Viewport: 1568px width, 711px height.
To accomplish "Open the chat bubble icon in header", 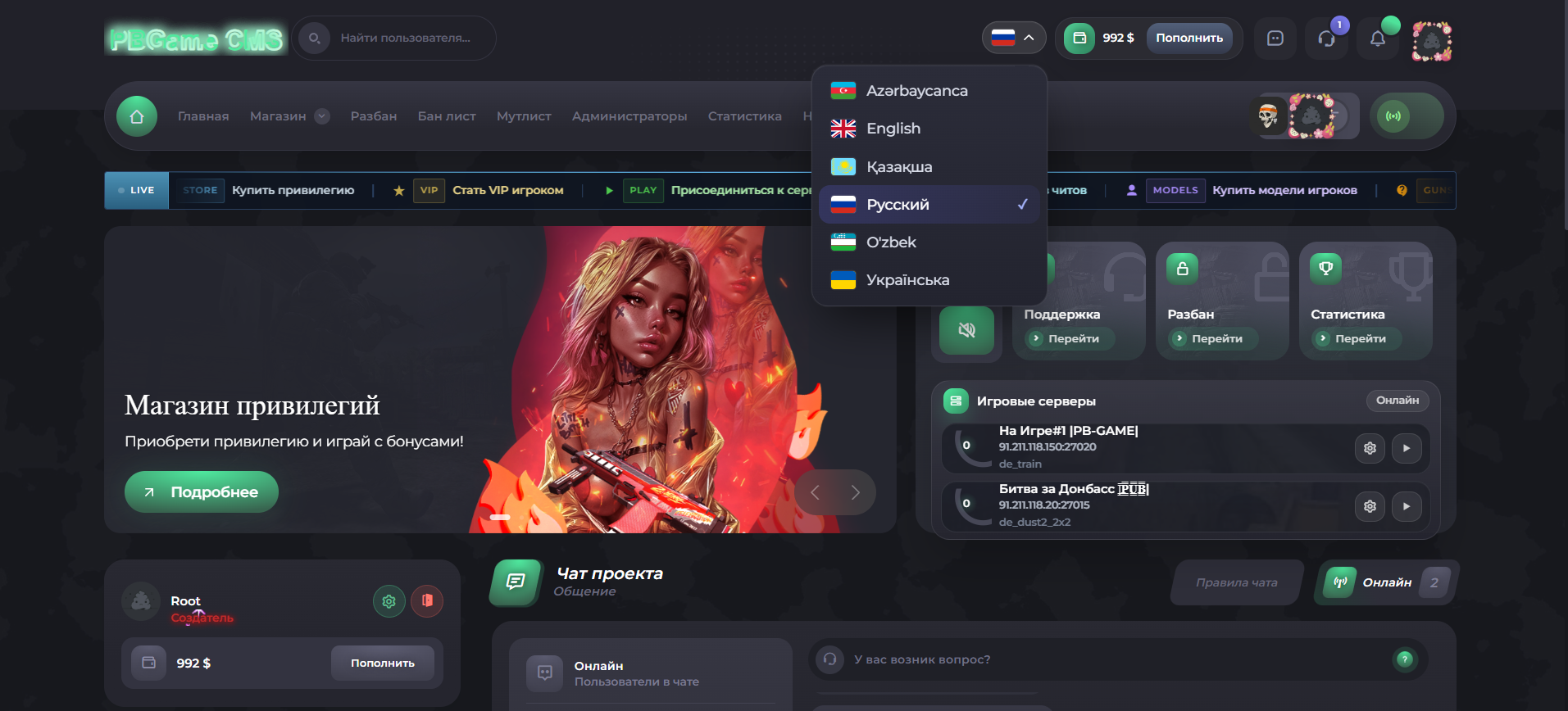I will click(1275, 38).
